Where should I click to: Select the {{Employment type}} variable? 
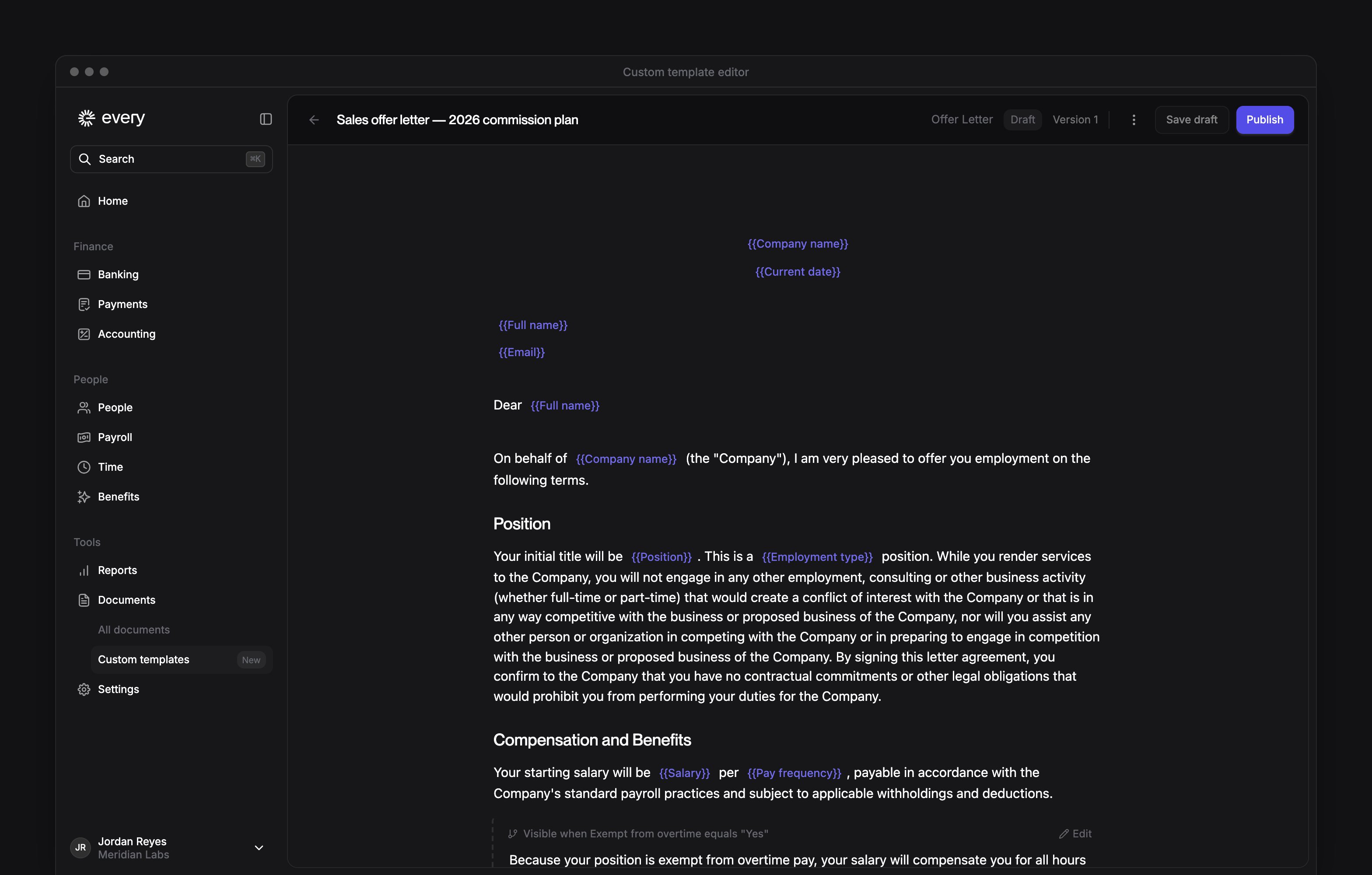coord(817,556)
